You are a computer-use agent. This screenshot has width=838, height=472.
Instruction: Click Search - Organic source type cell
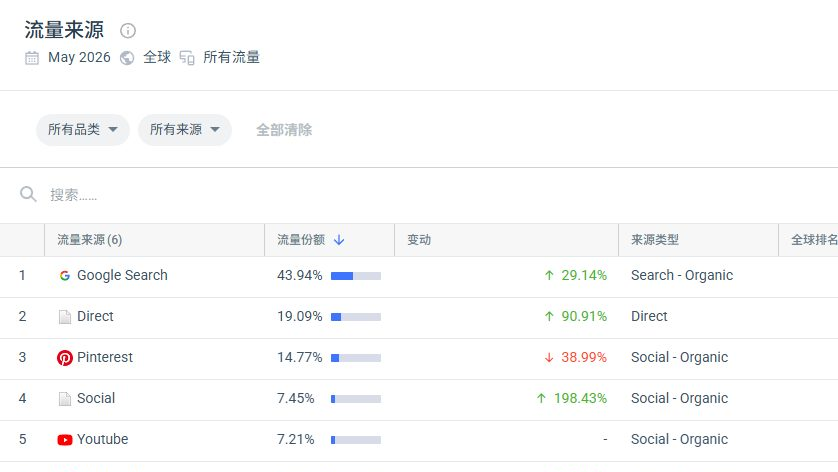click(682, 275)
